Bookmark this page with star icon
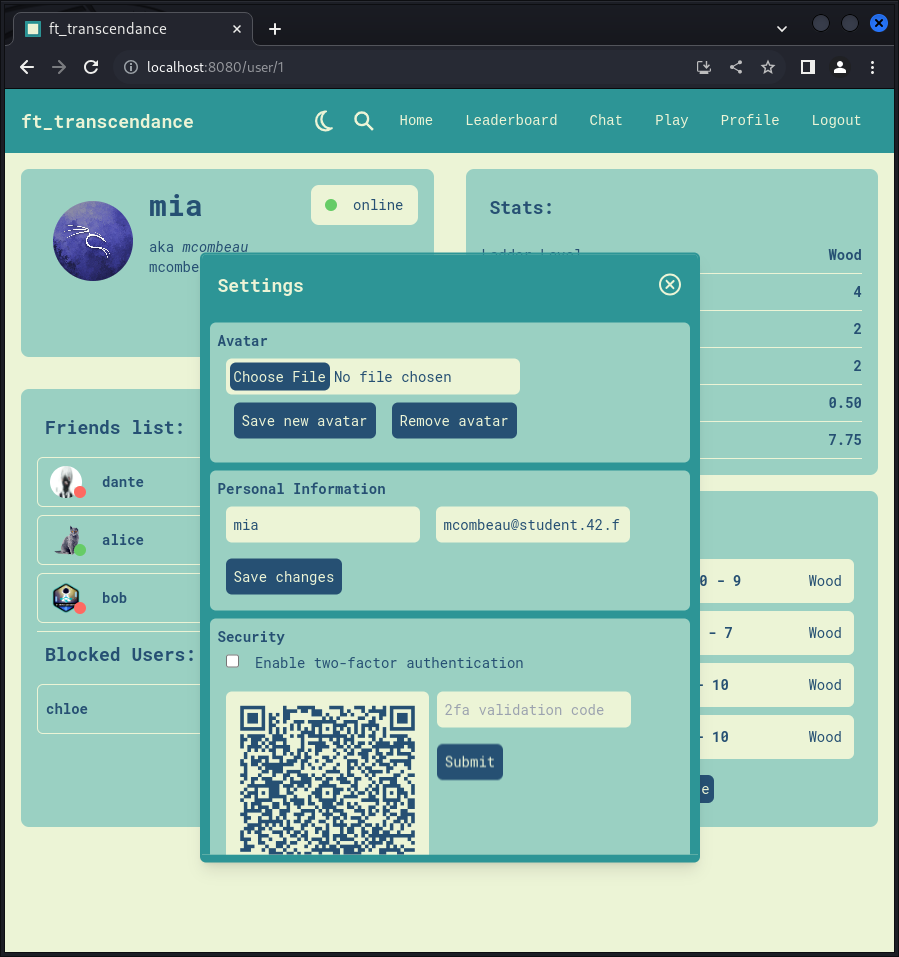The height and width of the screenshot is (957, 899). pyautogui.click(x=768, y=67)
